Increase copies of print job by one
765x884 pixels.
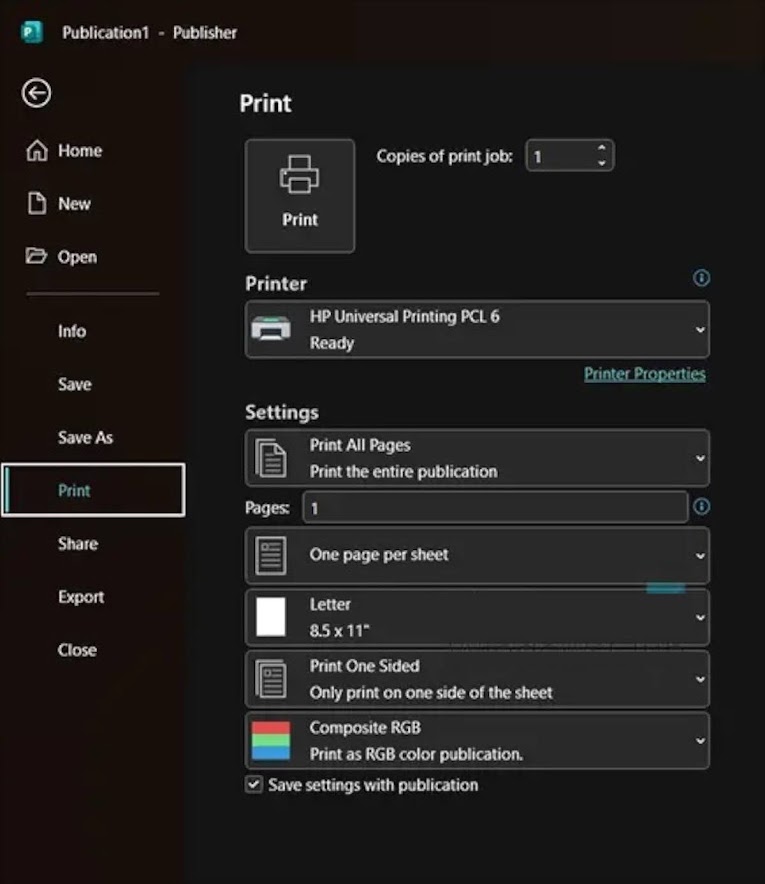(602, 148)
